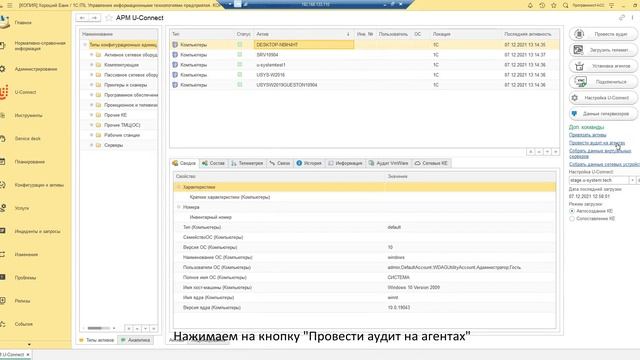The height and width of the screenshot is (360, 640).
Task: Open notifications bell in title bar
Action: pyautogui.click(x=530, y=5)
